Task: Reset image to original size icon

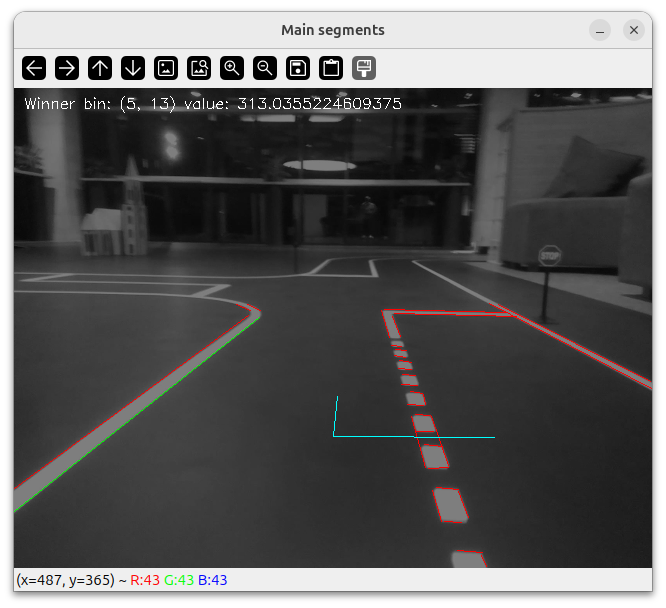Action: click(166, 68)
